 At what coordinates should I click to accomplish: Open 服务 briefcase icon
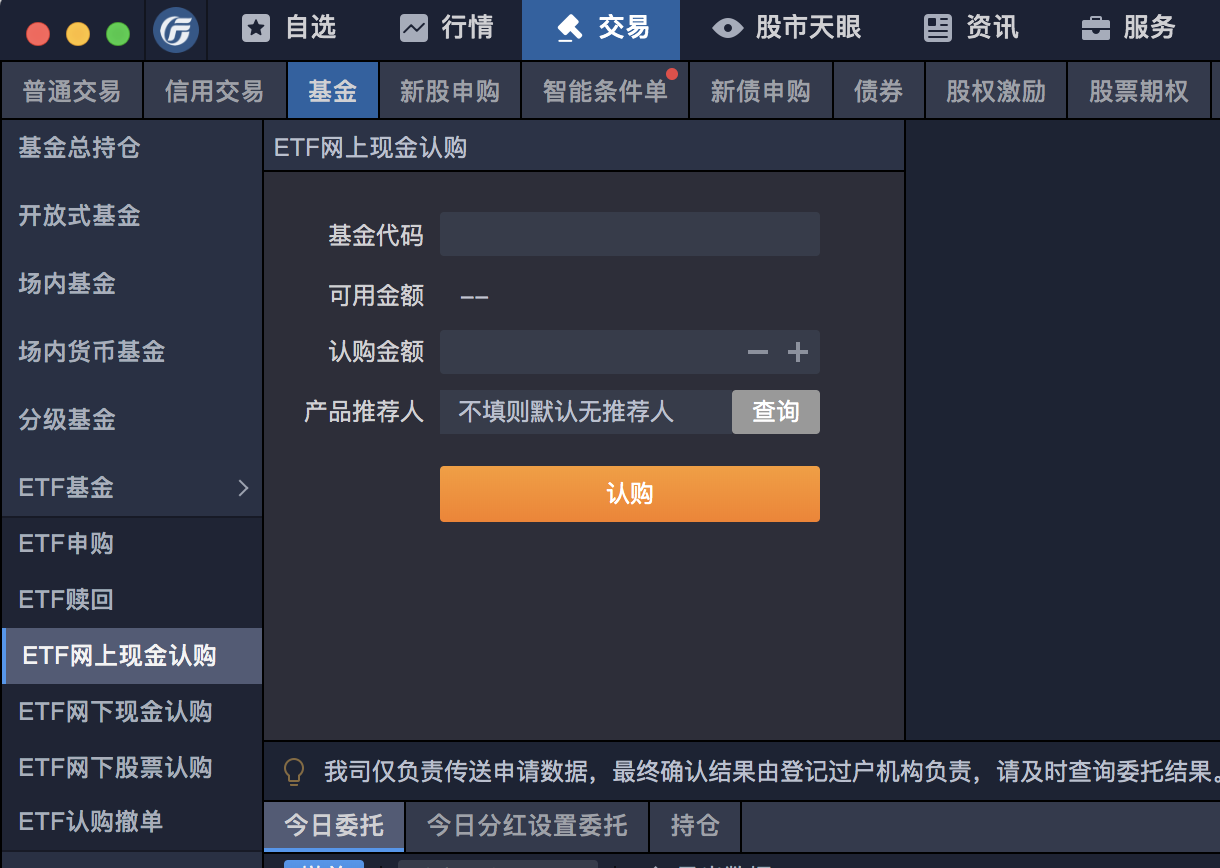1096,29
